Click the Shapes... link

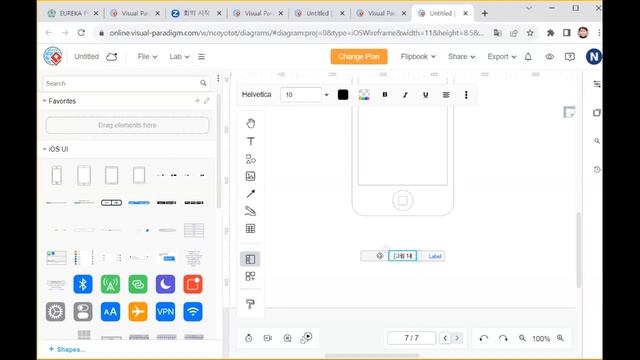point(67,349)
